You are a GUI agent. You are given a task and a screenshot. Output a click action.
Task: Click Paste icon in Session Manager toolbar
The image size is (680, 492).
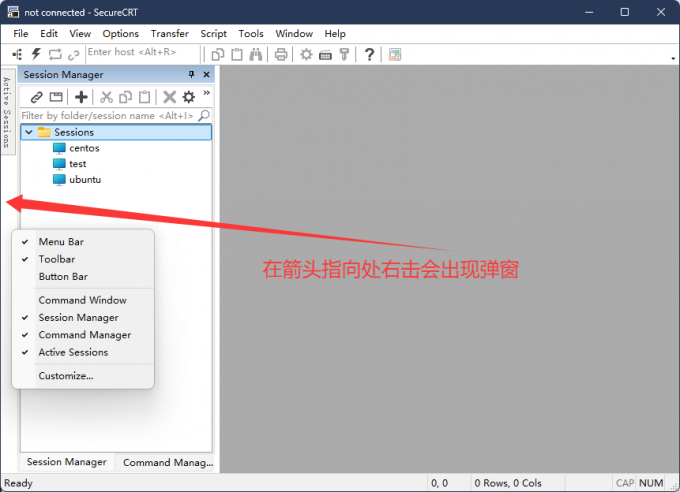pos(144,97)
